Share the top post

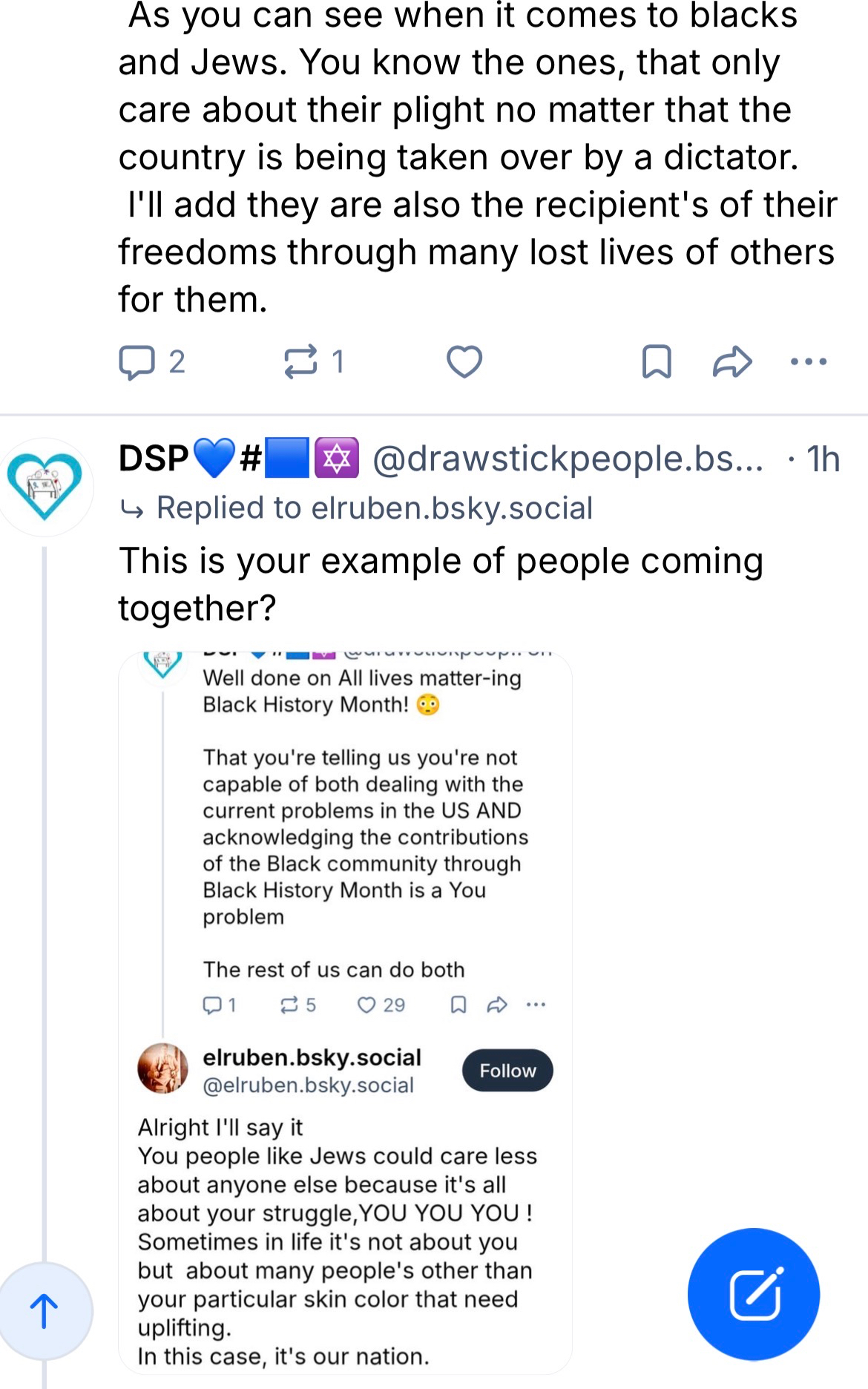click(732, 362)
